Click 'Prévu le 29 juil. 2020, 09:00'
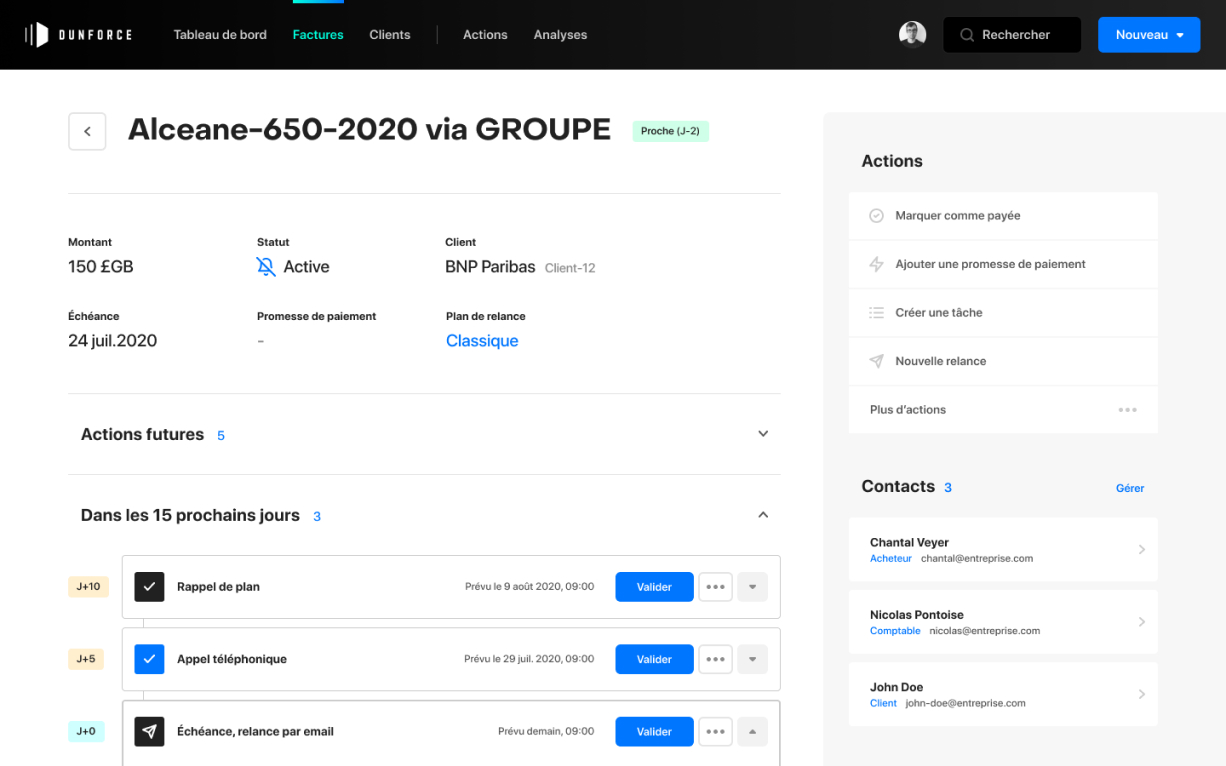Image resolution: width=1226 pixels, height=766 pixels. coord(529,659)
